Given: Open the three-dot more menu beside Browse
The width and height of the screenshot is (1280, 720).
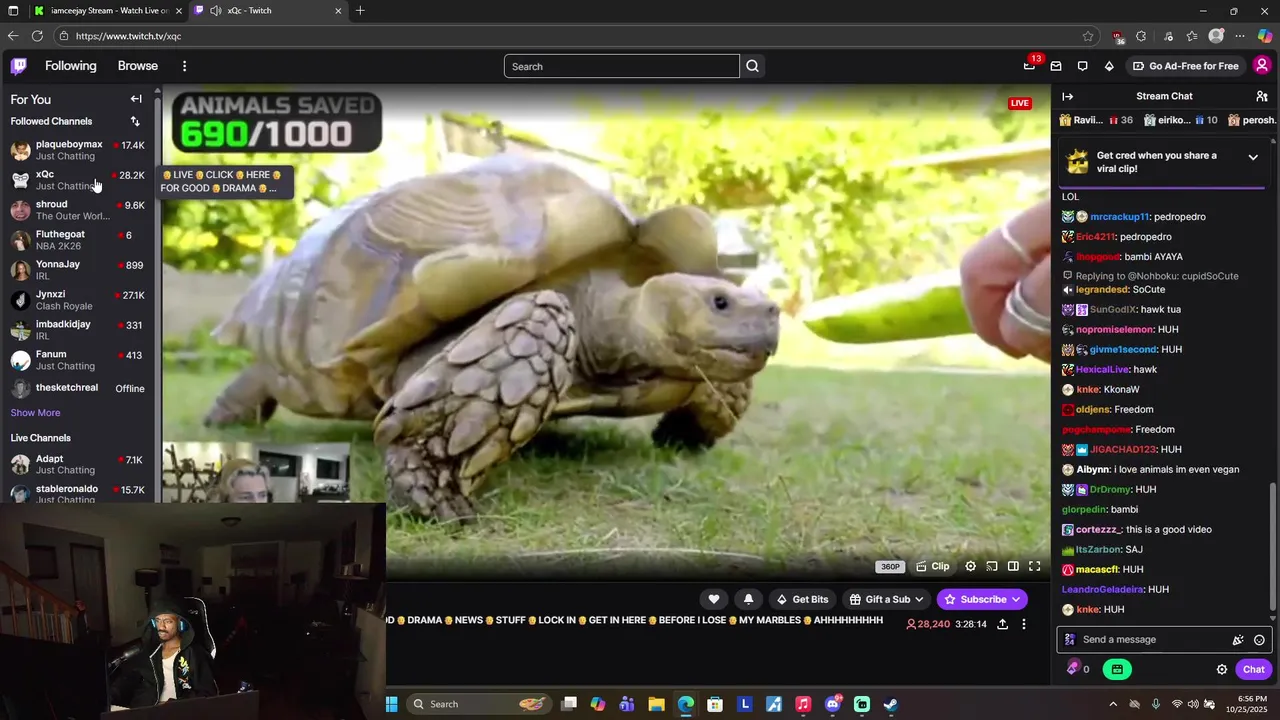Looking at the screenshot, I should click(x=184, y=66).
